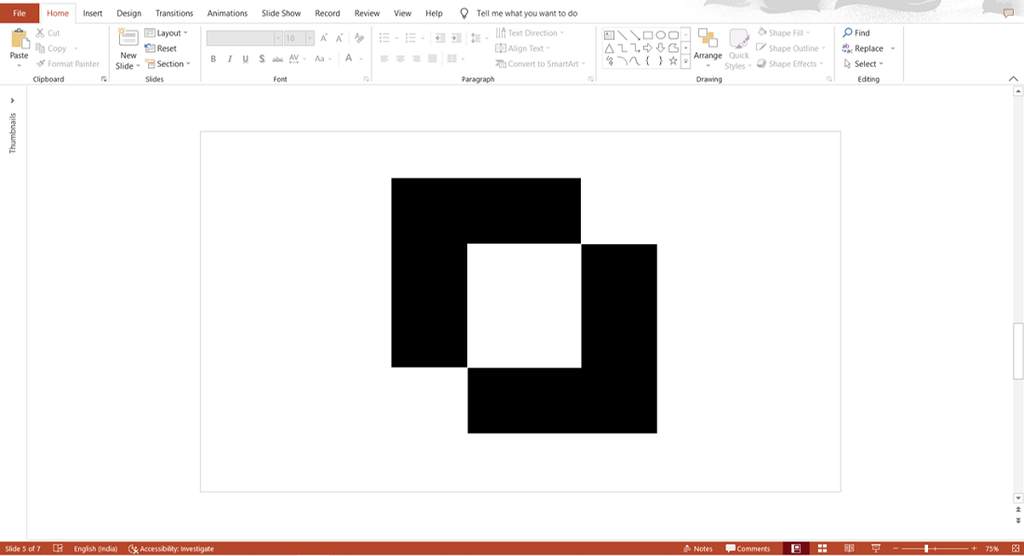Select the Scribble shape
The height and width of the screenshot is (556, 1024).
(x=609, y=61)
